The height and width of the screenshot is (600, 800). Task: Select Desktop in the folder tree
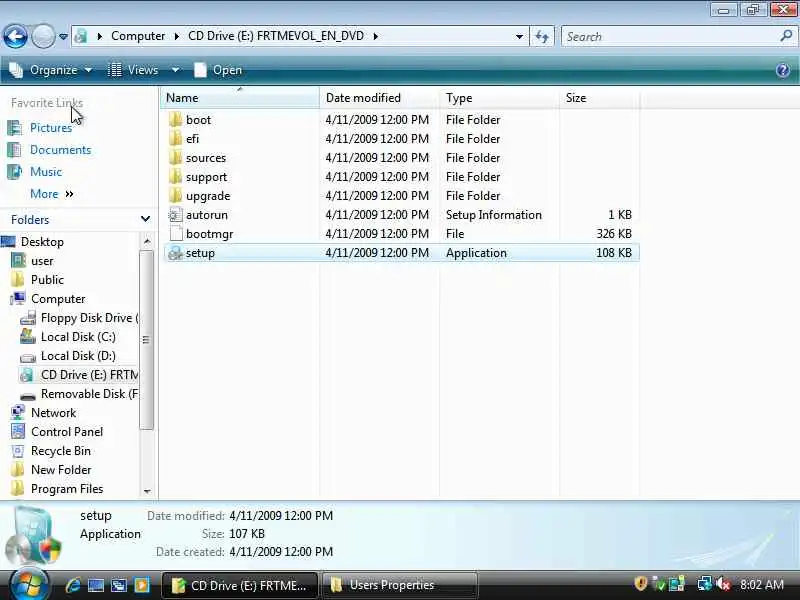pyautogui.click(x=42, y=242)
